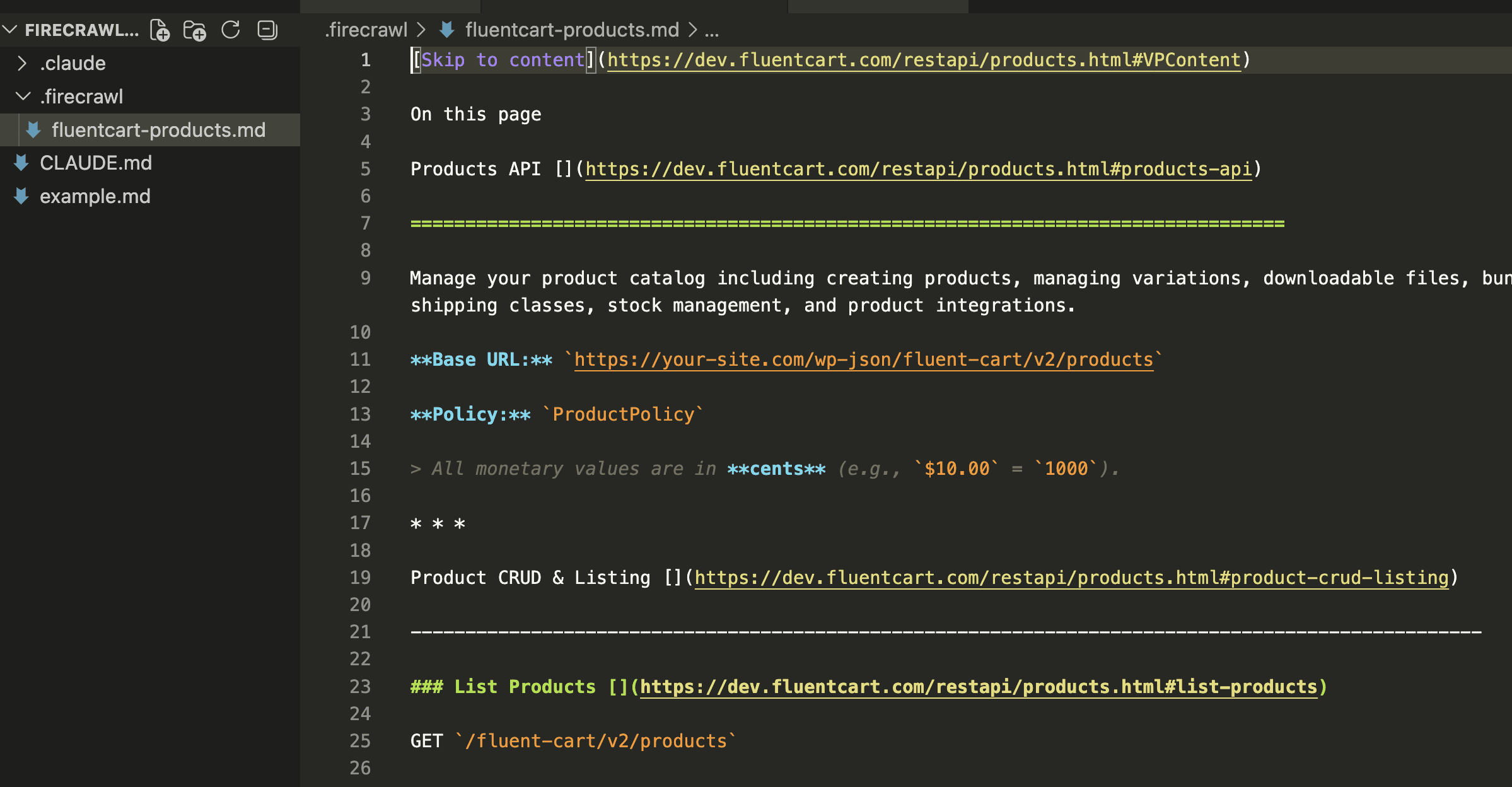Screen dimensions: 1512x787
Task: Click the List Products anchor link on line 23
Action: pyautogui.click(x=982, y=687)
